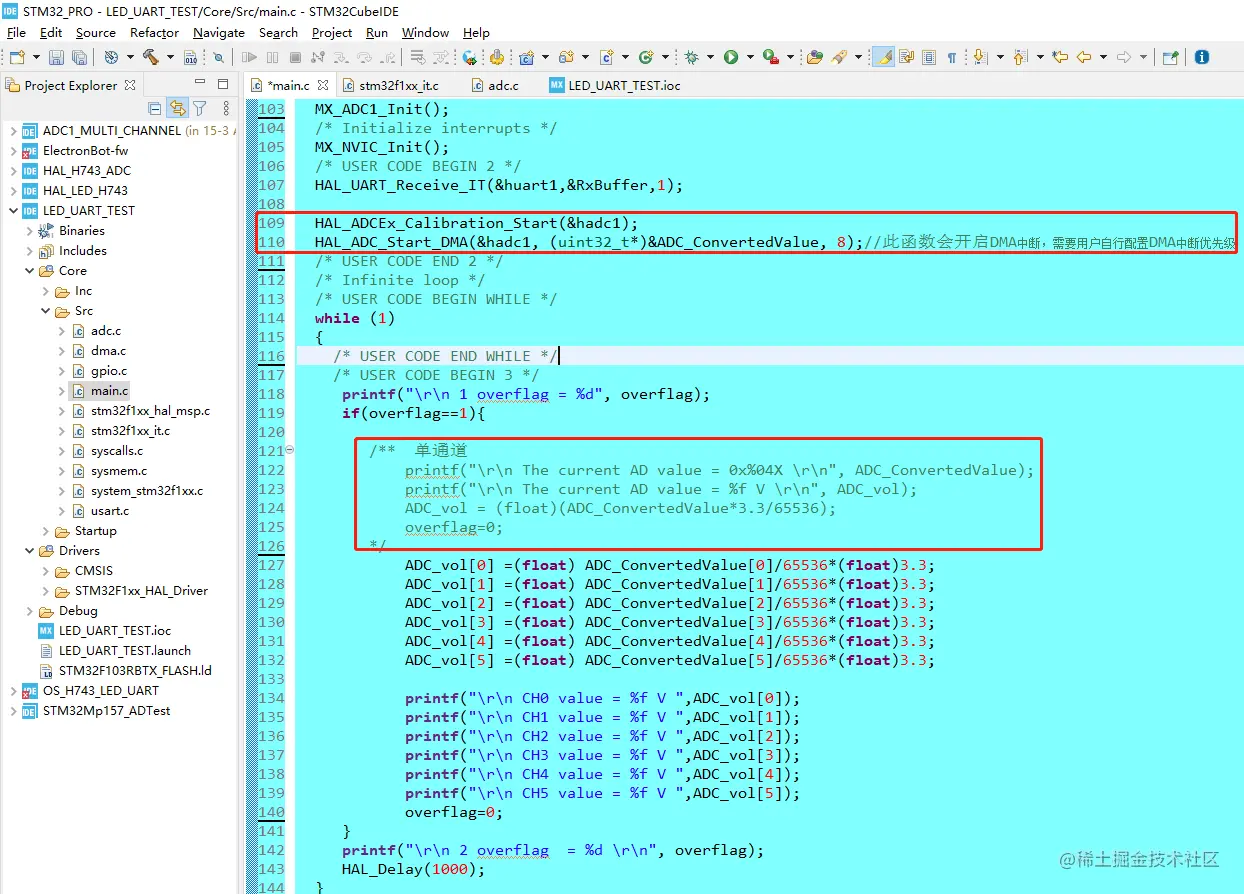Select STM32F103RBTX_FLASH.ld file
Image resolution: width=1244 pixels, height=894 pixels.
point(125,670)
